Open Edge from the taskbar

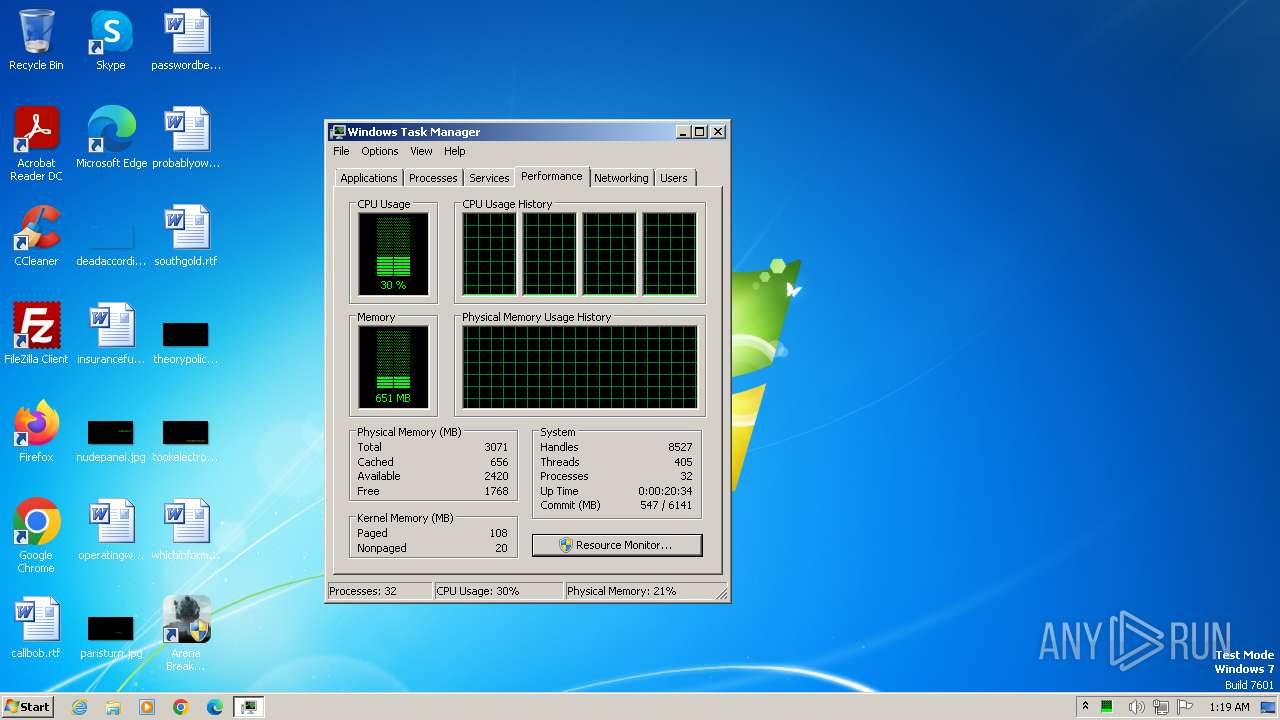pos(215,707)
